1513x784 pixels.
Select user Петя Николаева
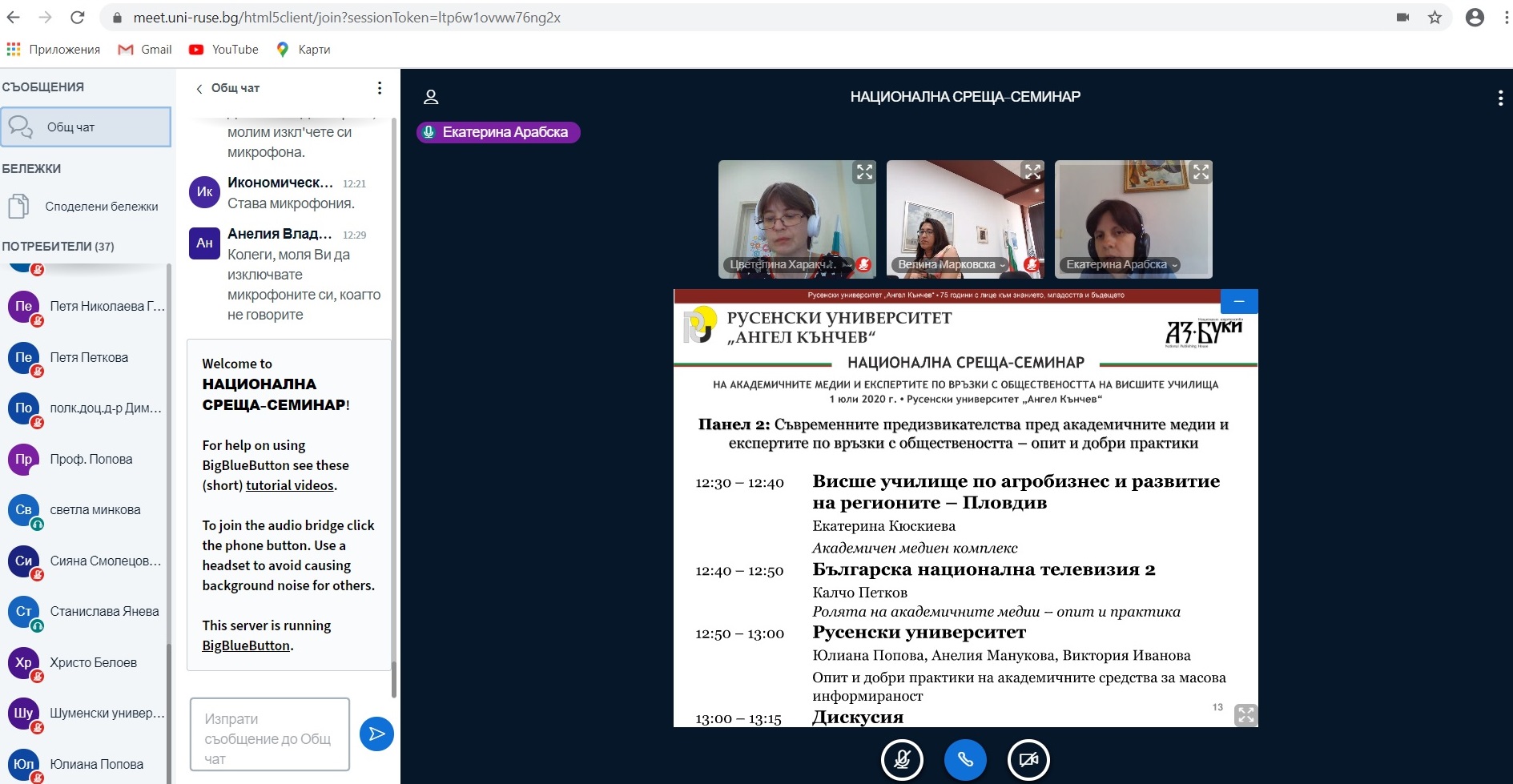(86, 307)
